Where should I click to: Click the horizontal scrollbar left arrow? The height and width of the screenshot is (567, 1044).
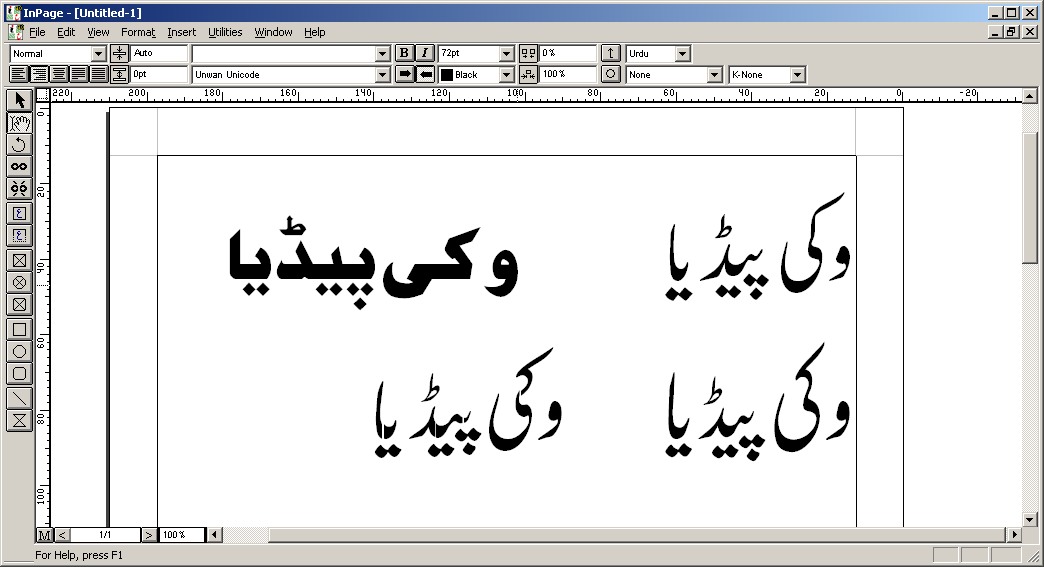pos(214,534)
